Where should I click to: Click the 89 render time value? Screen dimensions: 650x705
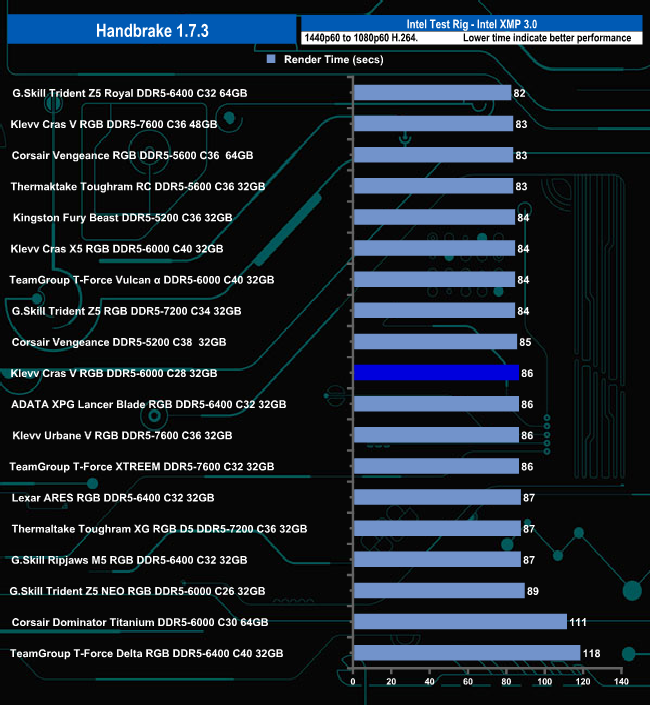click(x=533, y=591)
